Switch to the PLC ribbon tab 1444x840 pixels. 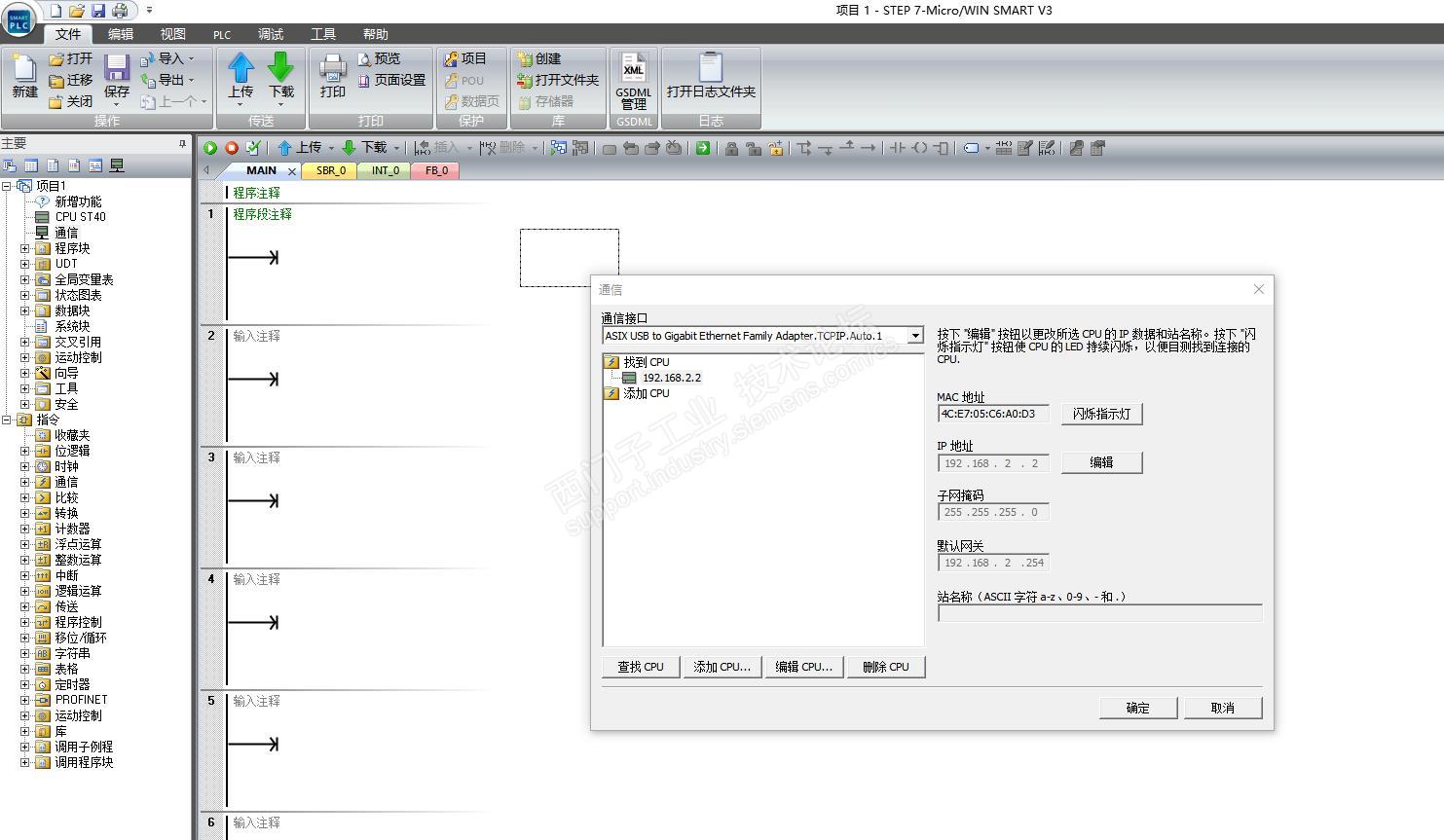click(x=222, y=34)
